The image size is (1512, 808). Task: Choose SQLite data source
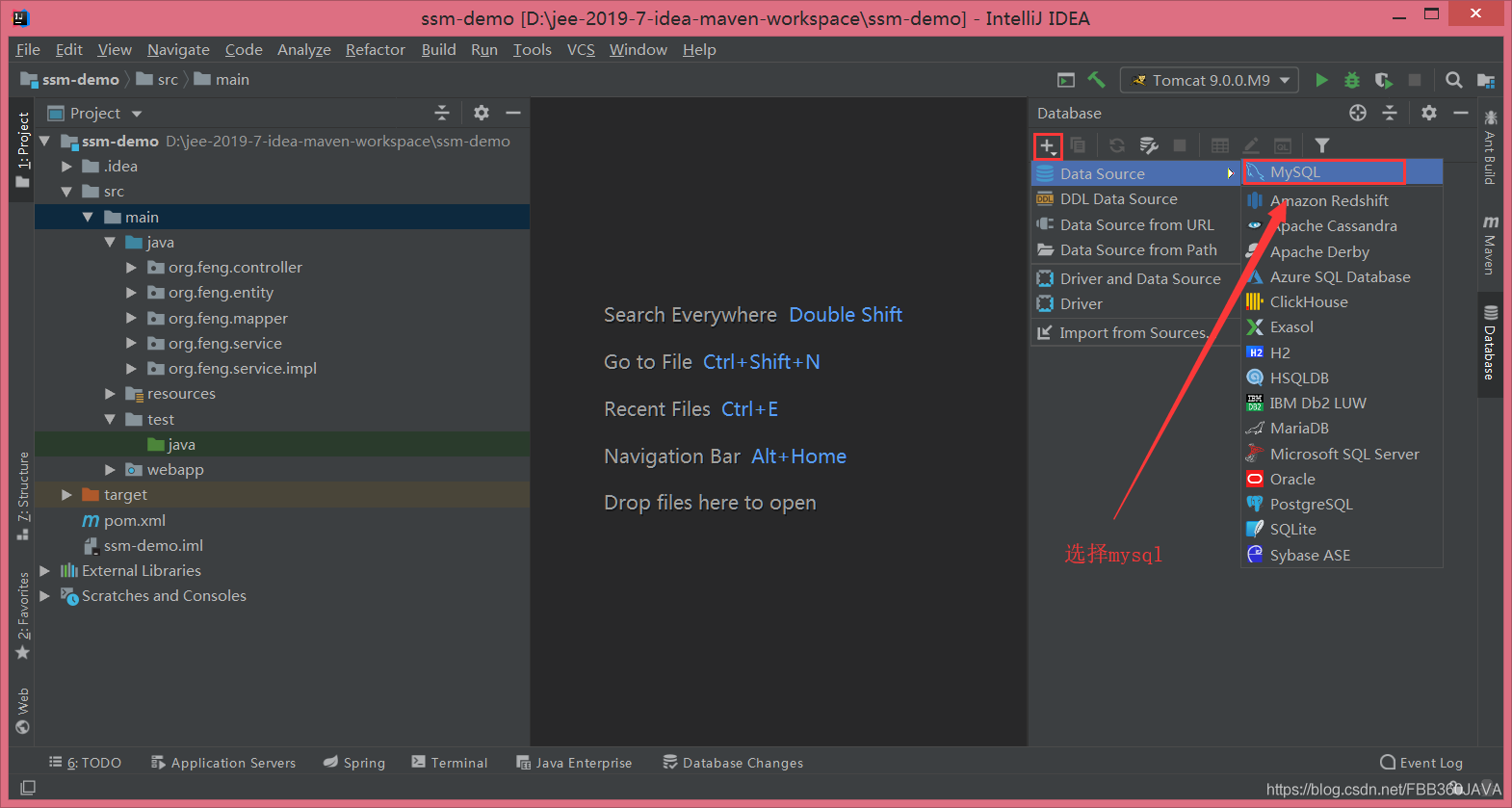click(x=1343, y=529)
